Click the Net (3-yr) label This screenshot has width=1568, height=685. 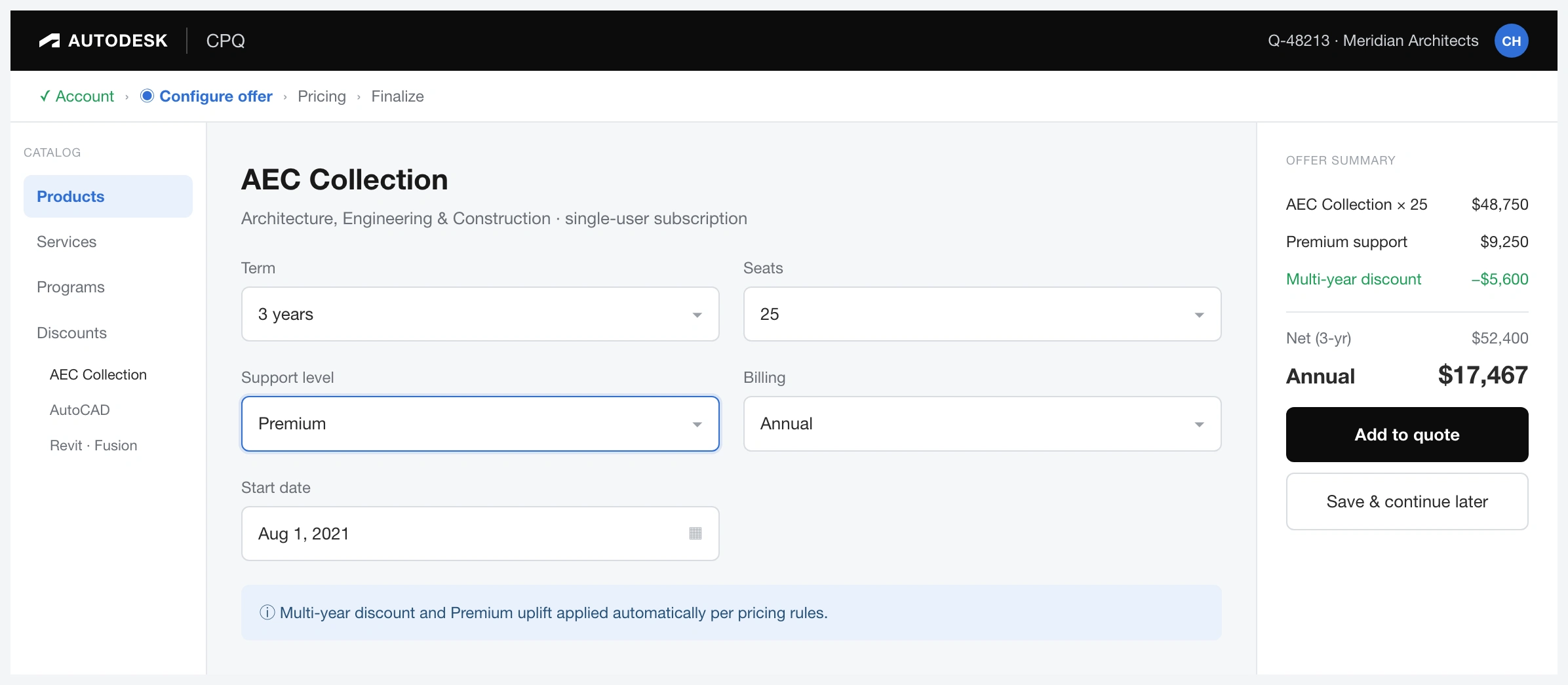[1318, 338]
